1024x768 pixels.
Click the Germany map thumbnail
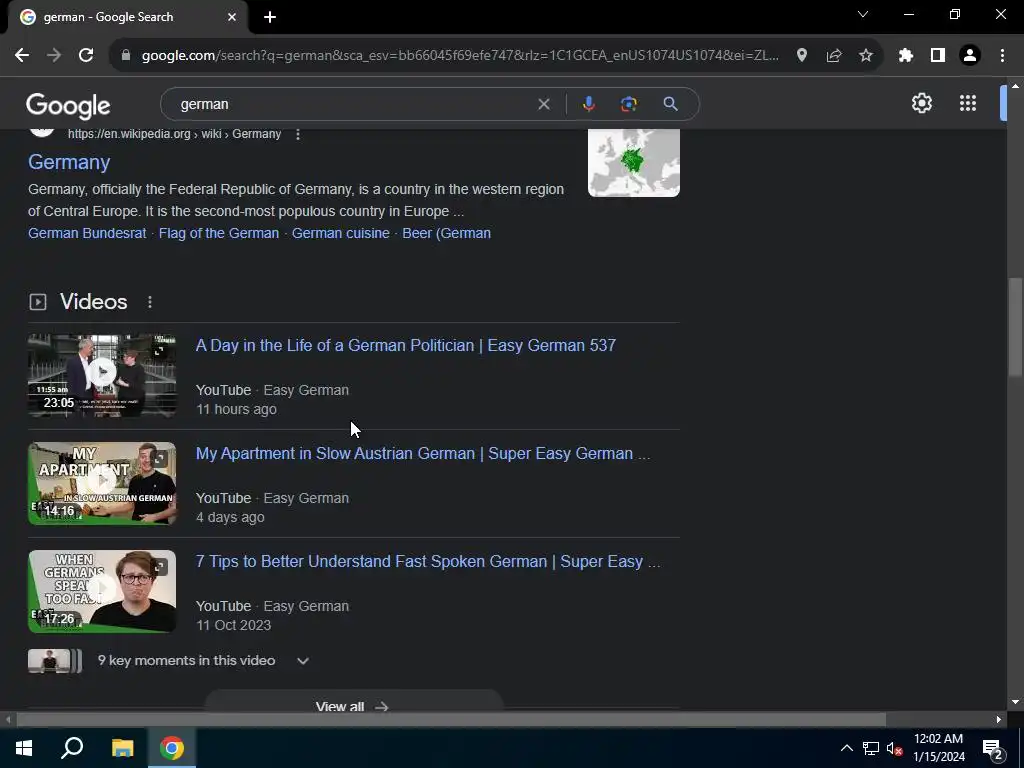coord(633,162)
